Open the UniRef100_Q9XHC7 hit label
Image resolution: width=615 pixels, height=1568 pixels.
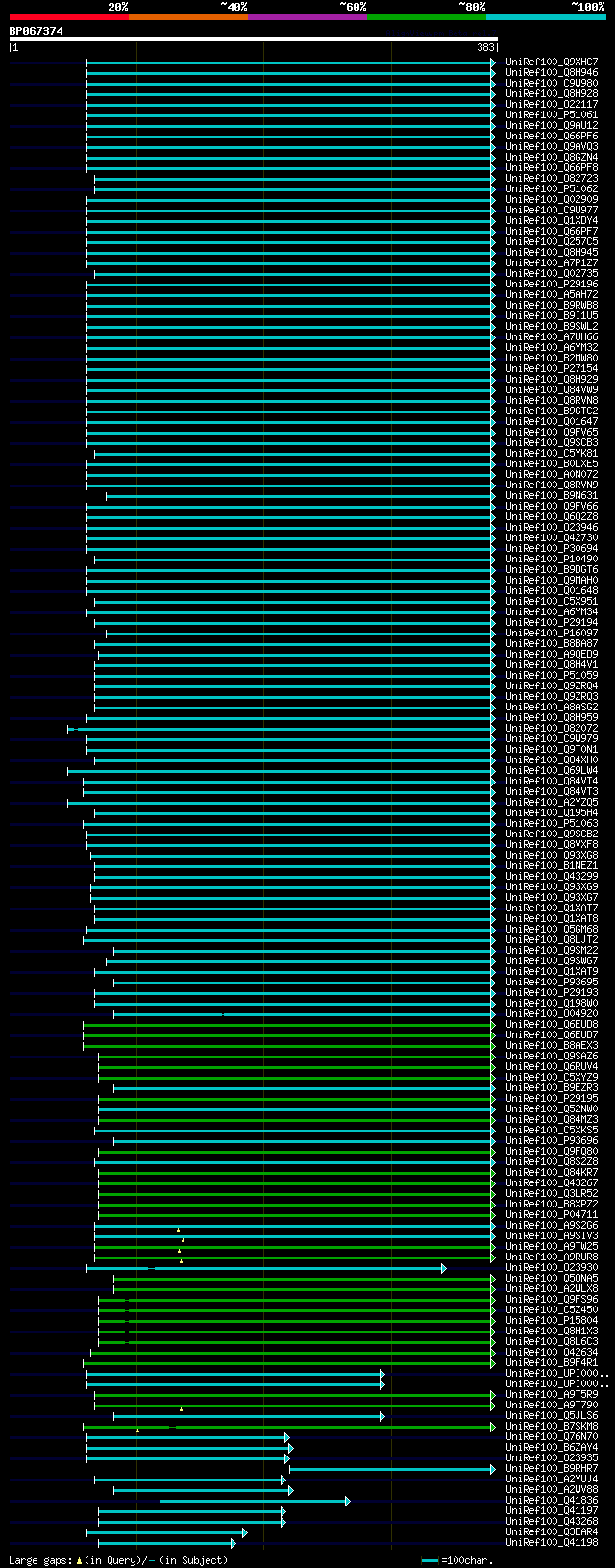552,62
